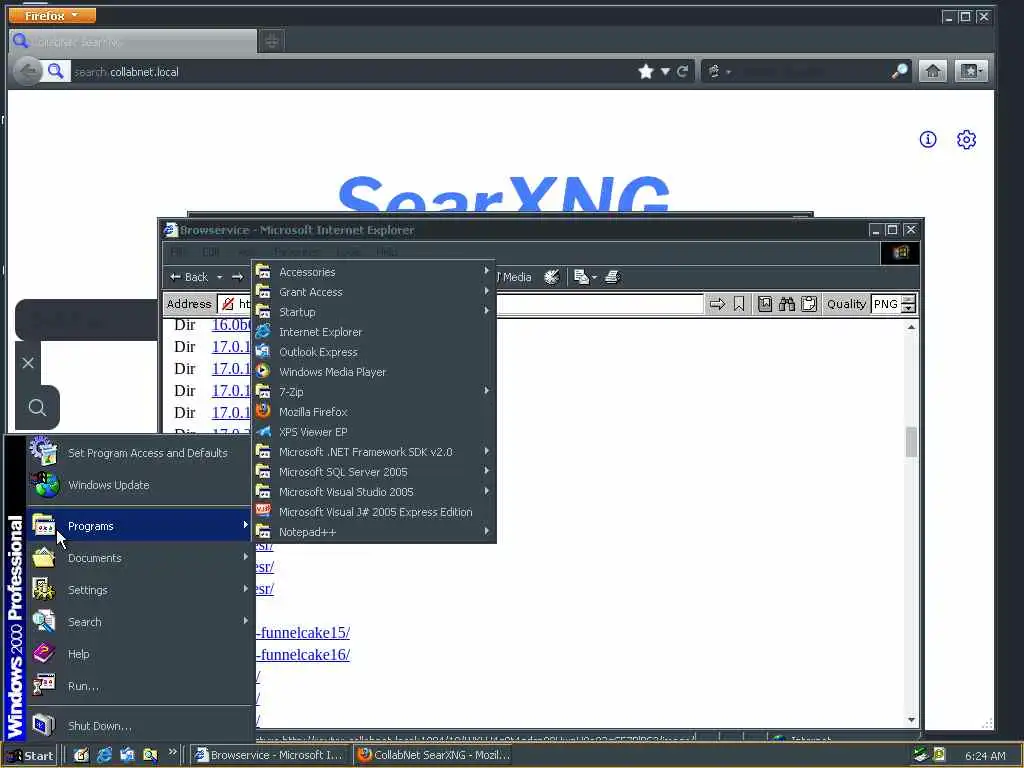
Task: Click the Start button
Action: [31, 756]
